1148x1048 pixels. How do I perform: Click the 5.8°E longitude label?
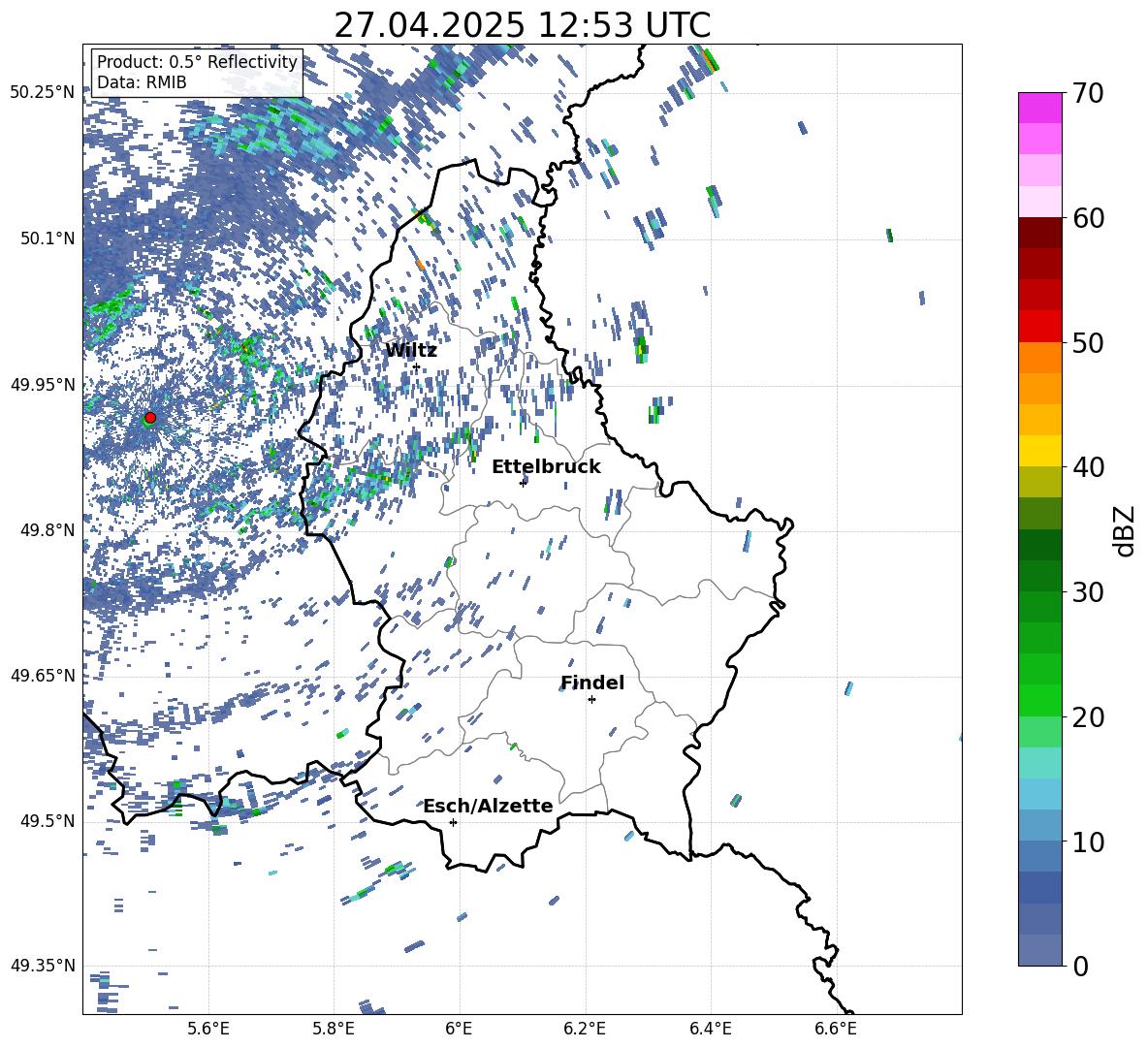[x=334, y=1029]
